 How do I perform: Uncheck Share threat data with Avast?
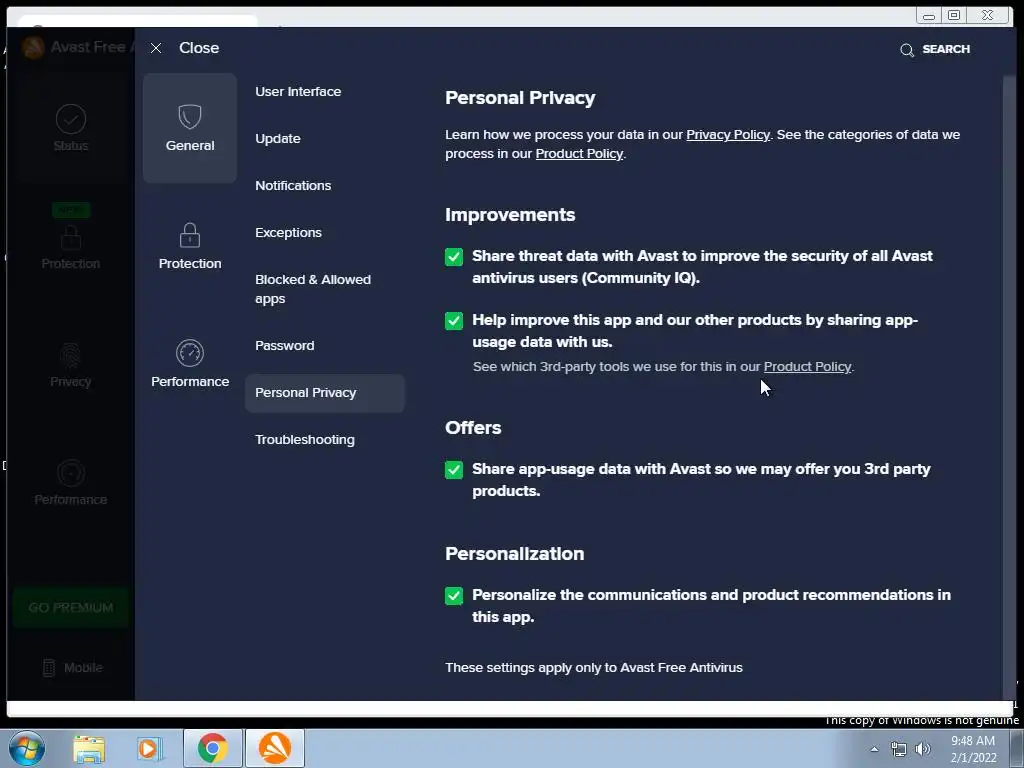(454, 257)
